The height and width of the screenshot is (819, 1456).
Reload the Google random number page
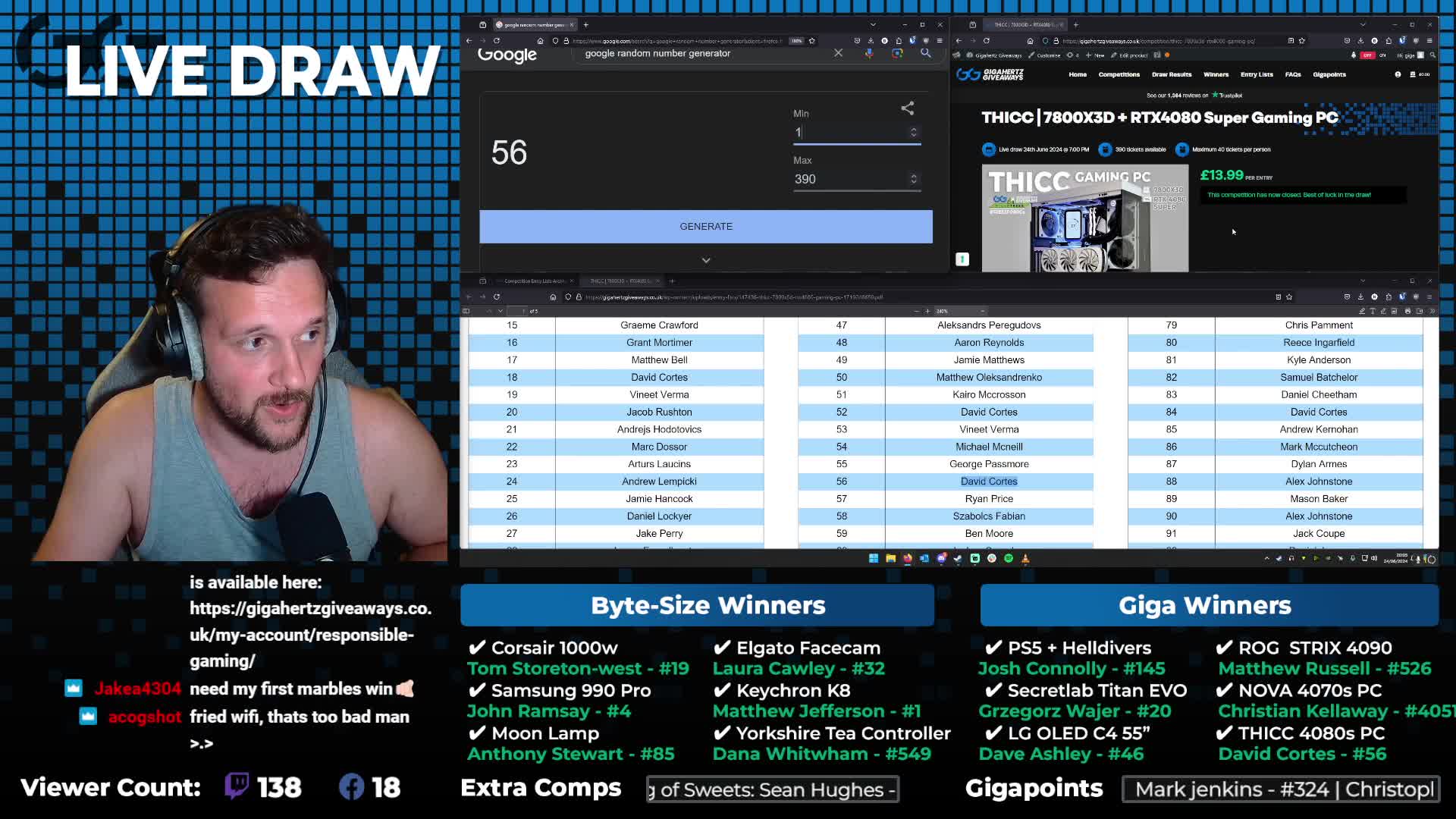[497, 41]
